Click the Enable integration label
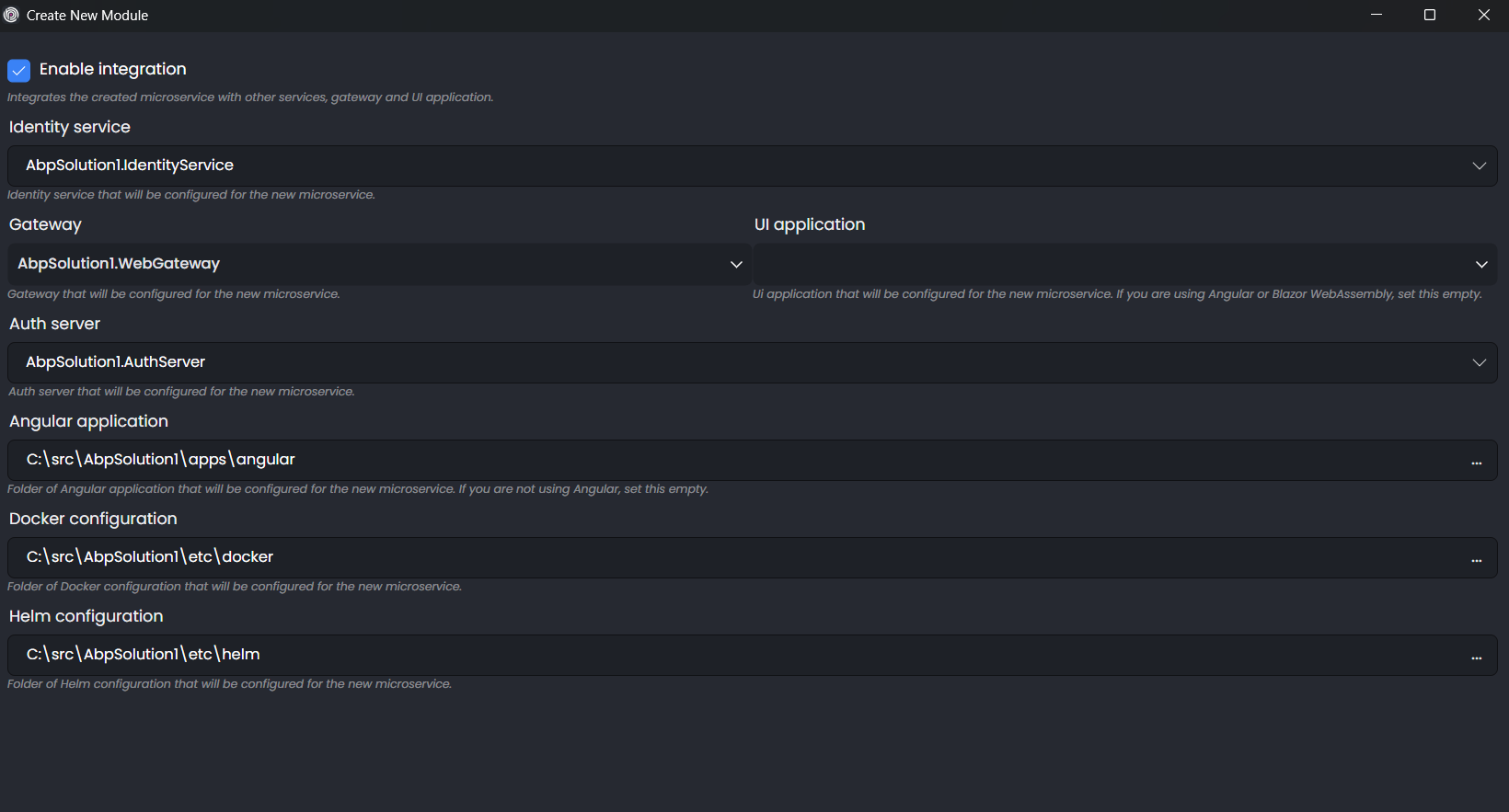 pyautogui.click(x=112, y=70)
